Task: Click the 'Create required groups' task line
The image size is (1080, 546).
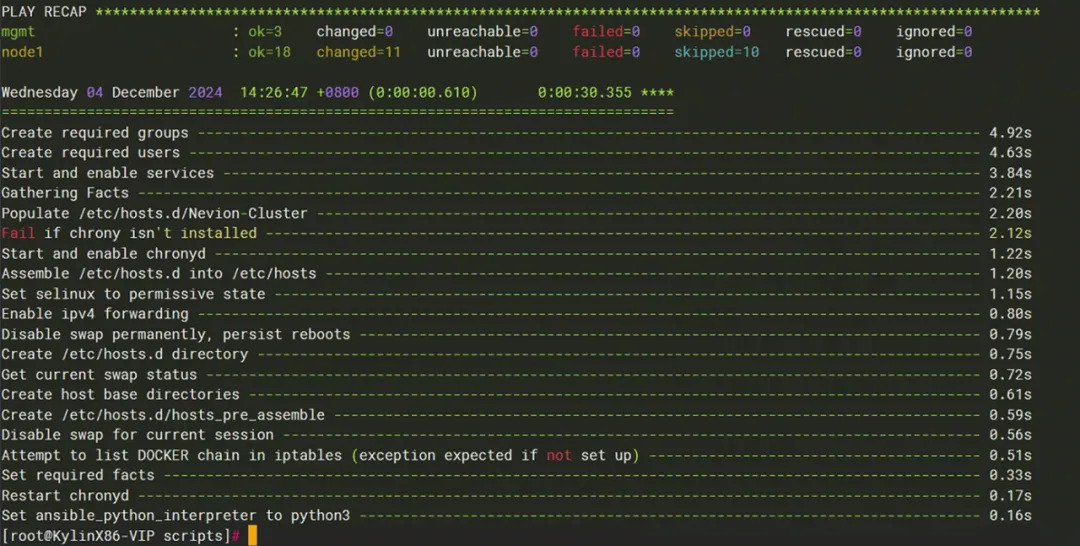Action: point(516,132)
